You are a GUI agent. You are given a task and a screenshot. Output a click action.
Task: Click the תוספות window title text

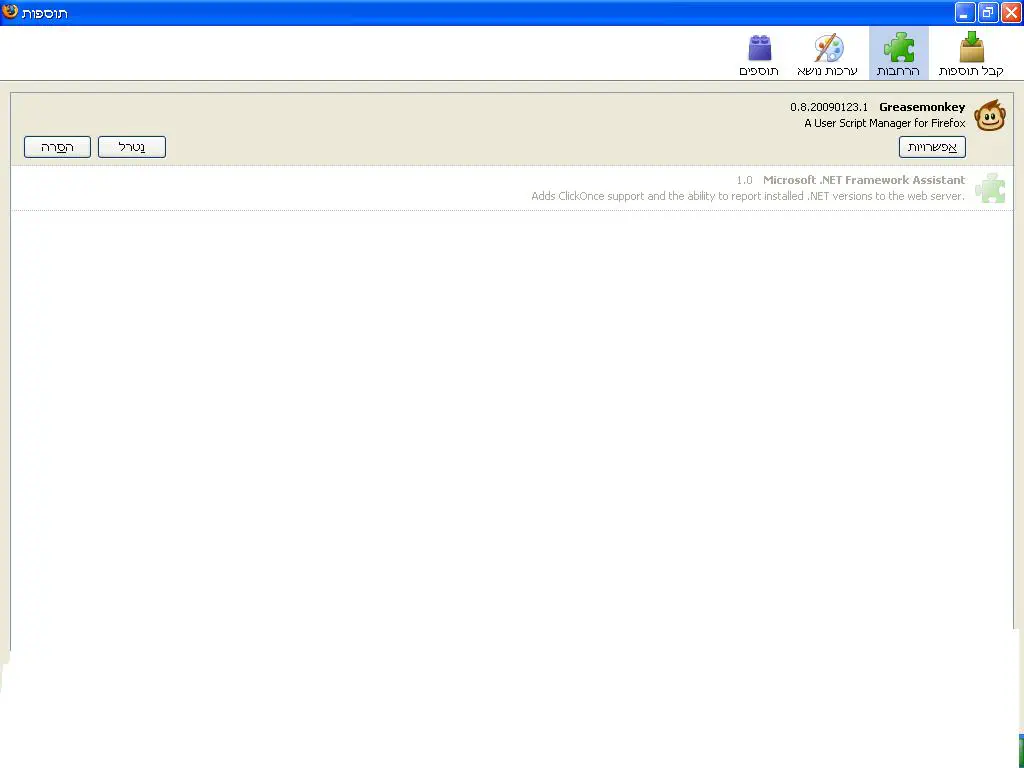click(45, 13)
